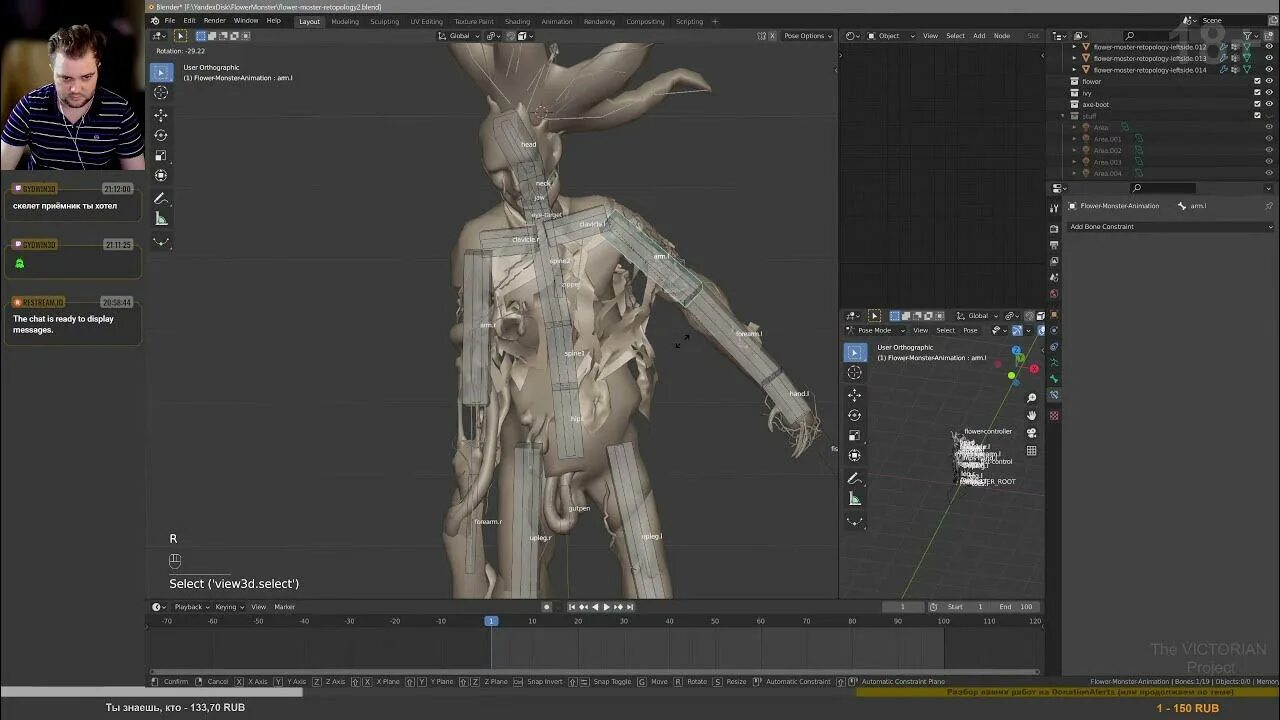Image resolution: width=1280 pixels, height=720 pixels.
Task: Select the Scale tool in the toolbar
Action: 161,156
